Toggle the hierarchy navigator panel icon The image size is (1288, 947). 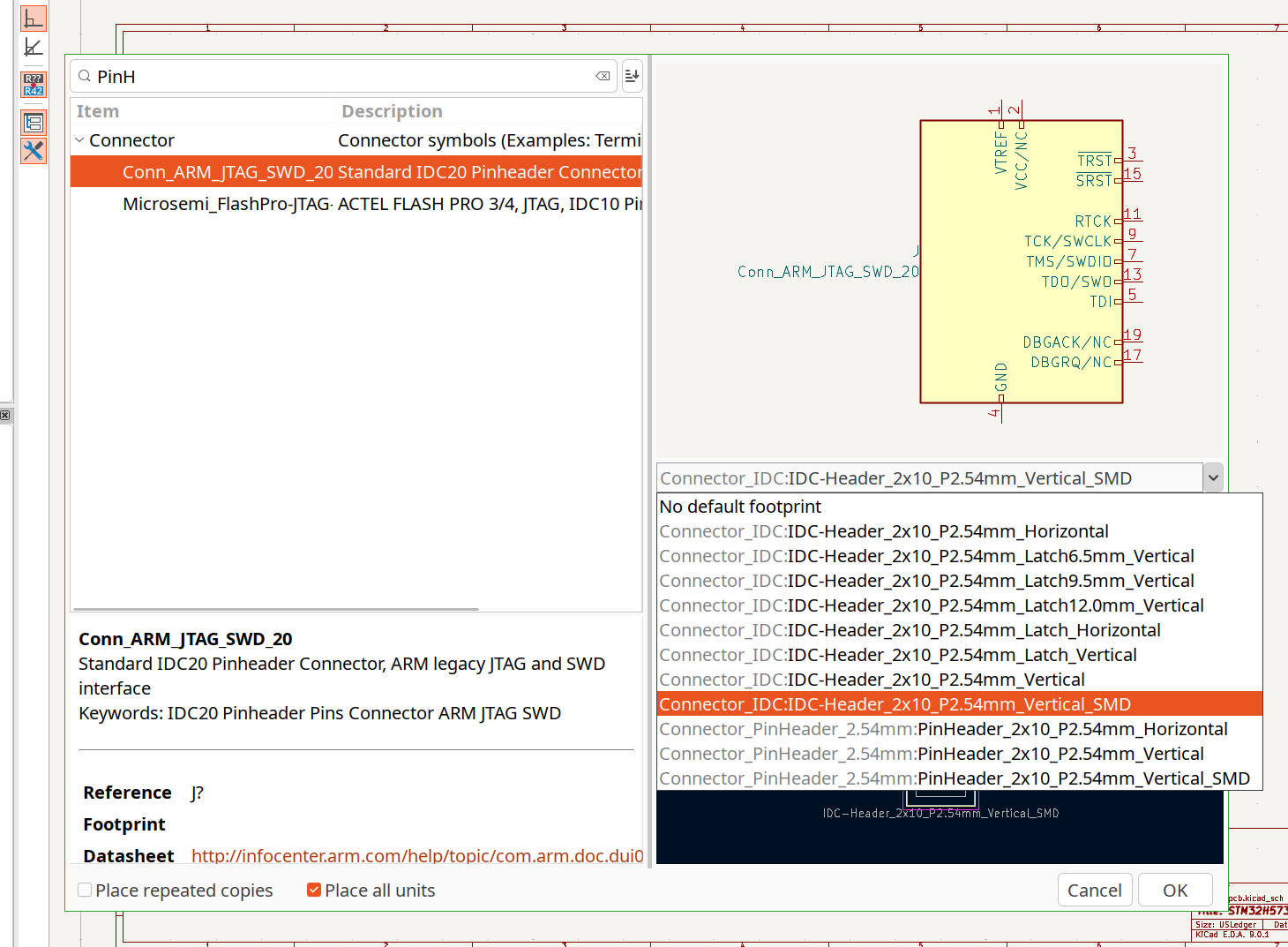33,123
